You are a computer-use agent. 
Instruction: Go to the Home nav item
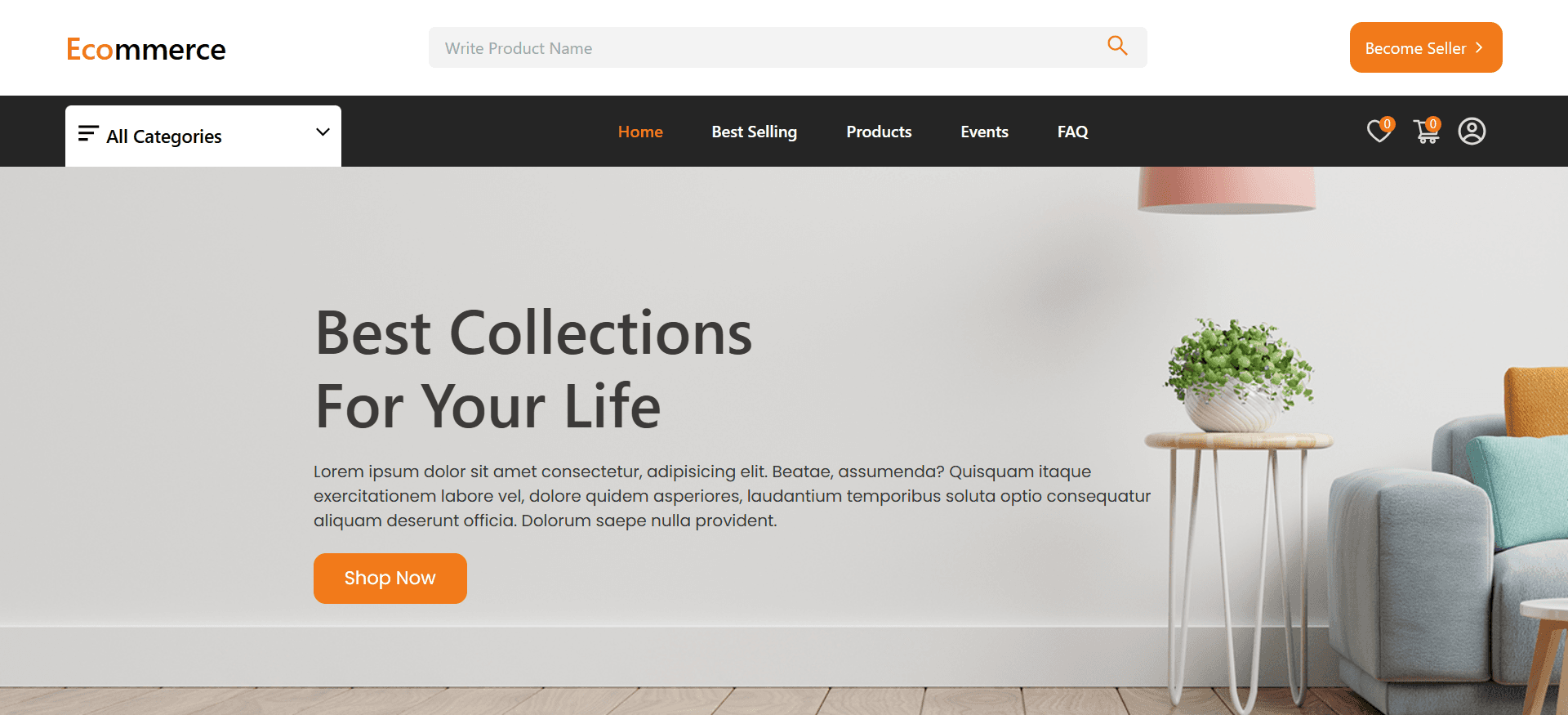click(640, 132)
